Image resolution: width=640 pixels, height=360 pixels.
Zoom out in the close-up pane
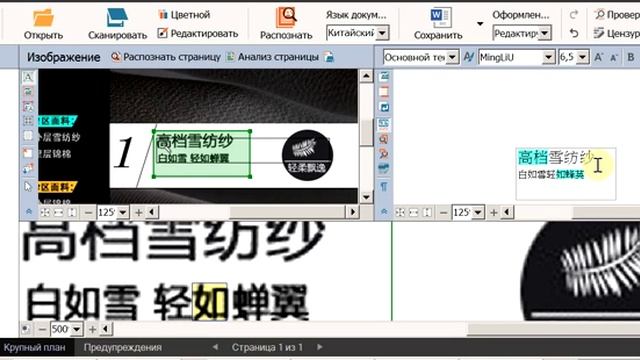[x=42, y=329]
